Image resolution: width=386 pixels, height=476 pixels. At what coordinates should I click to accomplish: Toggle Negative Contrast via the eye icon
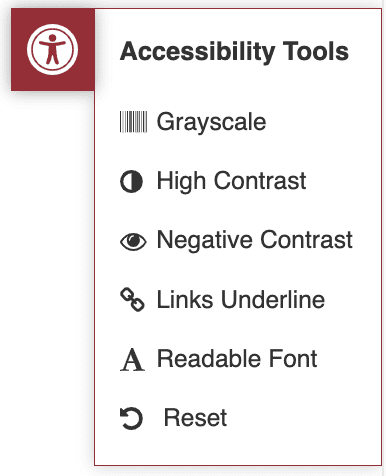pos(133,241)
